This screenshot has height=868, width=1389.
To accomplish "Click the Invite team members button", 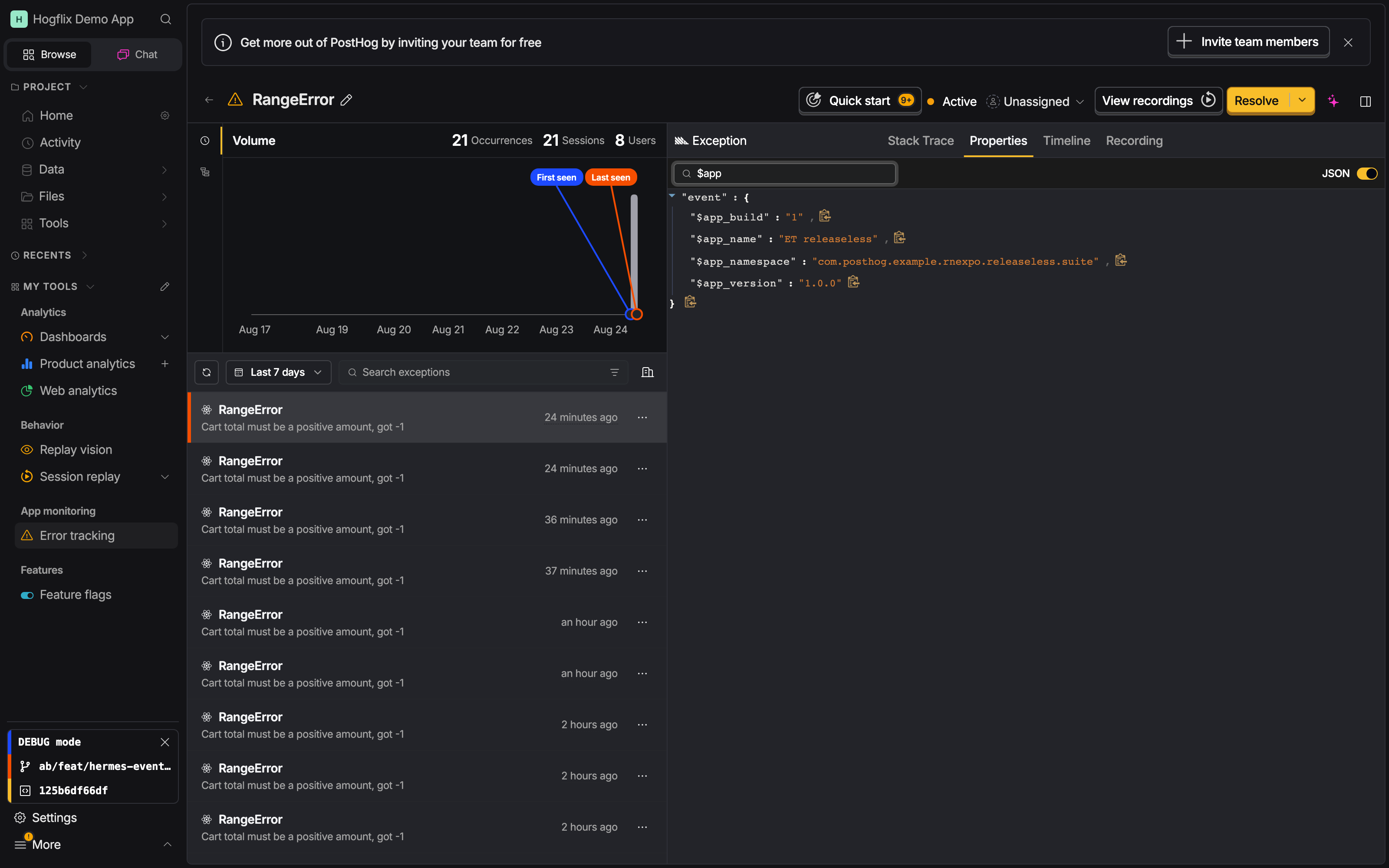I will (x=1248, y=42).
